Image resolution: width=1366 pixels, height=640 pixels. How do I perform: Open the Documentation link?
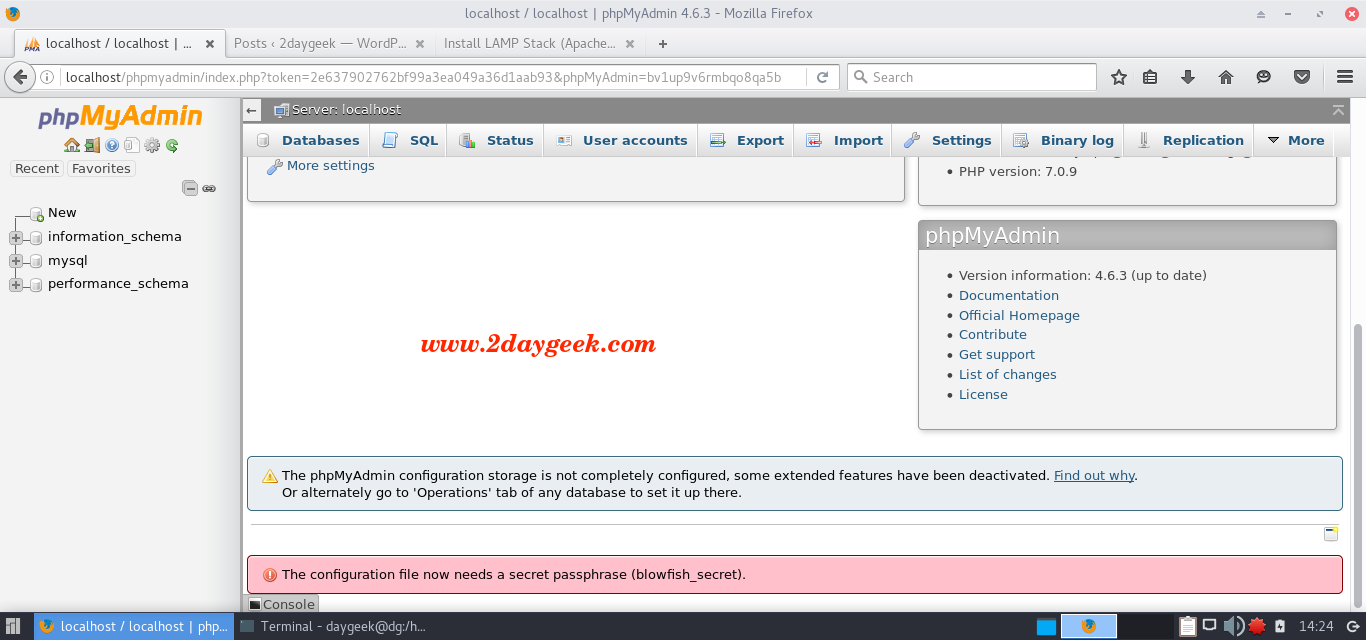click(x=1009, y=295)
